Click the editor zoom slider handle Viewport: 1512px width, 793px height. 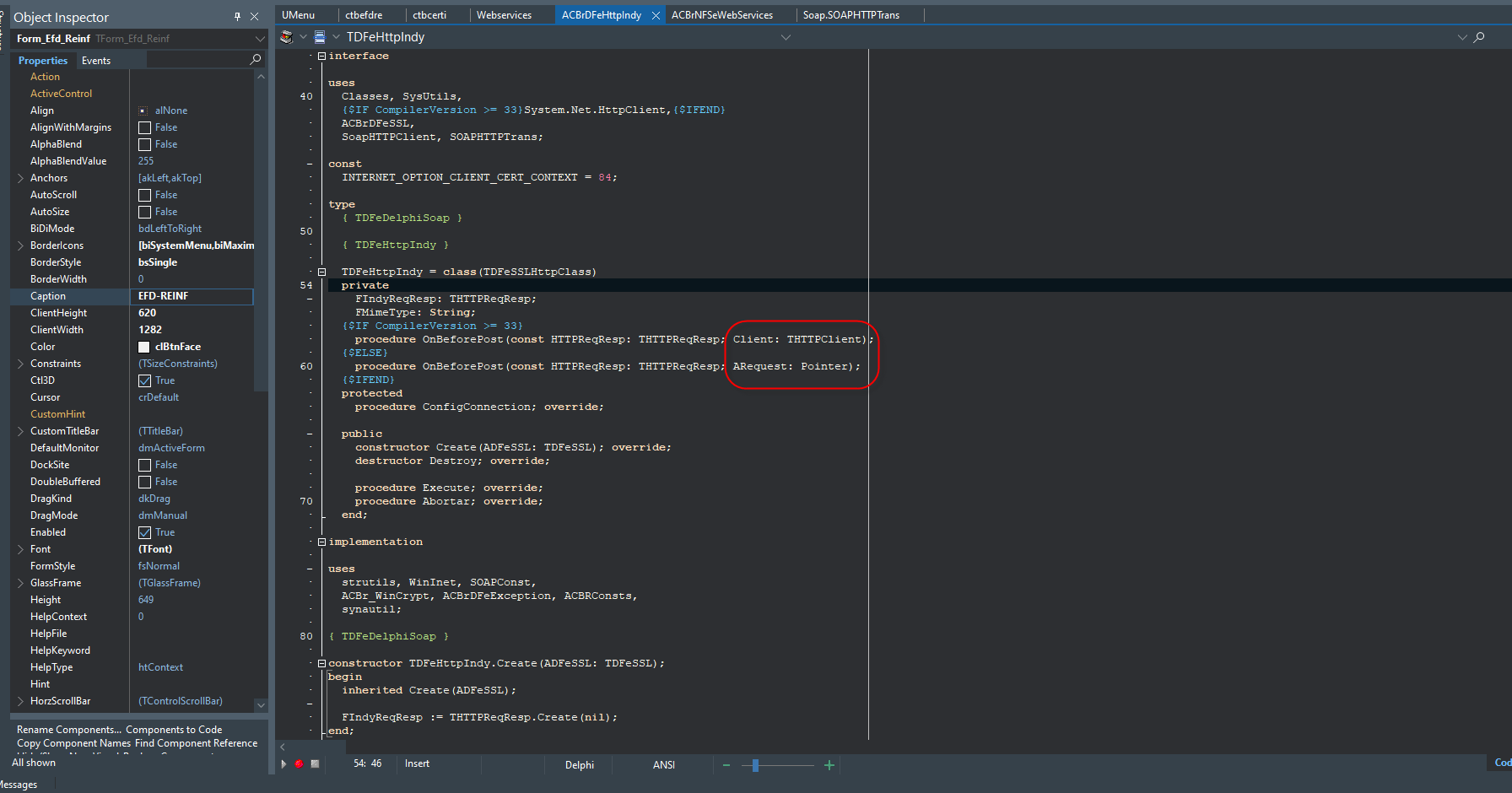755,765
